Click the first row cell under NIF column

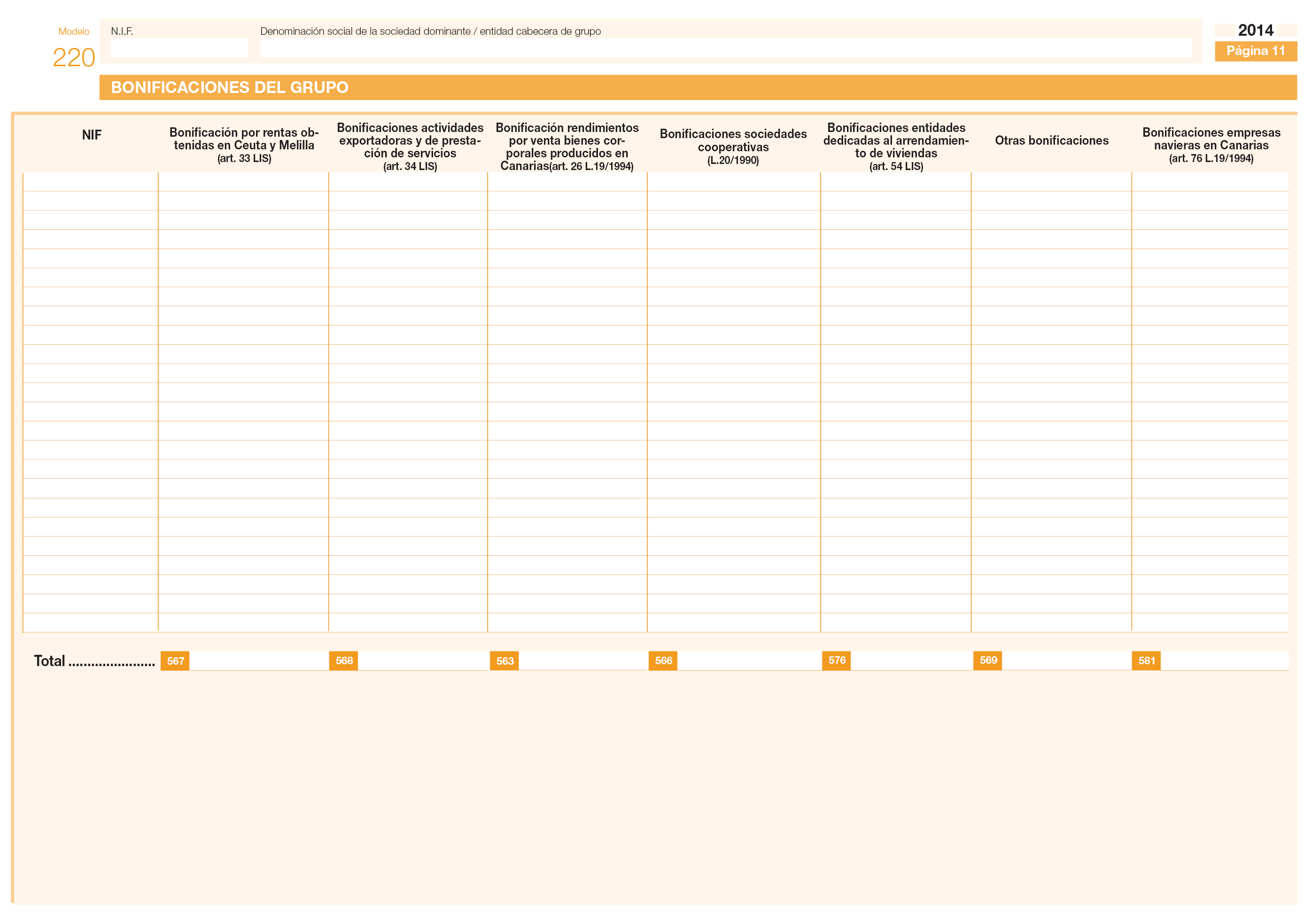click(91, 182)
